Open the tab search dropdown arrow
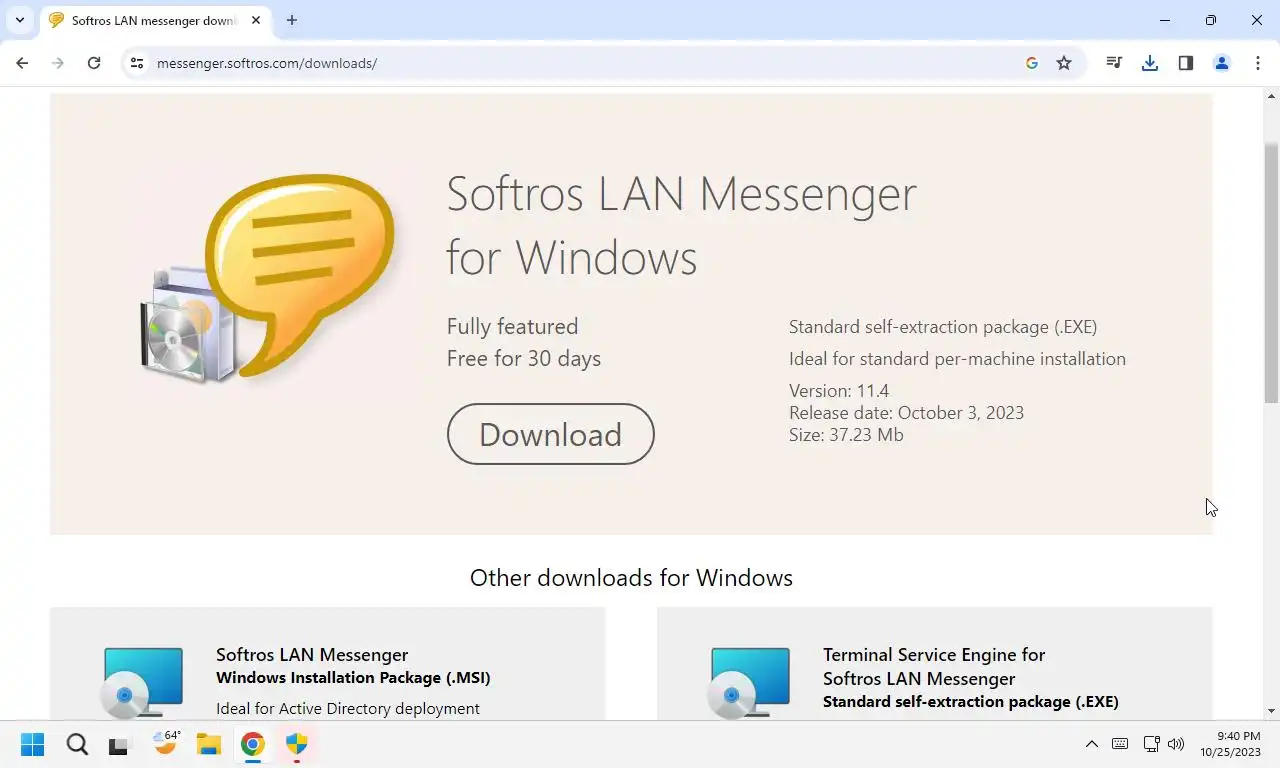This screenshot has height=768, width=1280. point(19,20)
